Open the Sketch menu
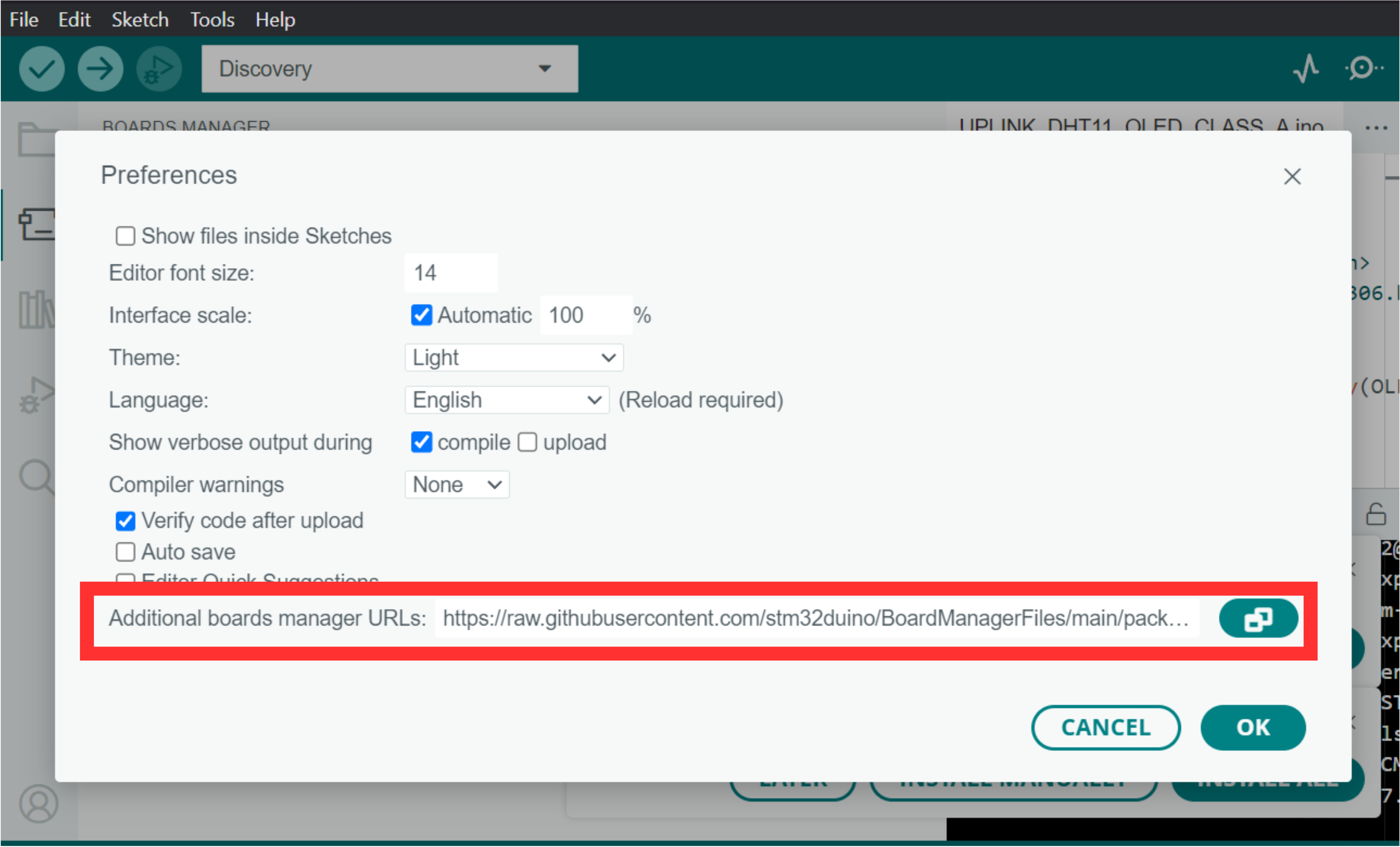The height and width of the screenshot is (847, 1400). click(x=140, y=20)
